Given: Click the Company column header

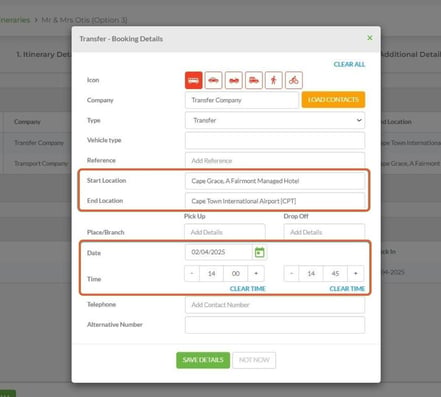Looking at the screenshot, I should [x=27, y=122].
